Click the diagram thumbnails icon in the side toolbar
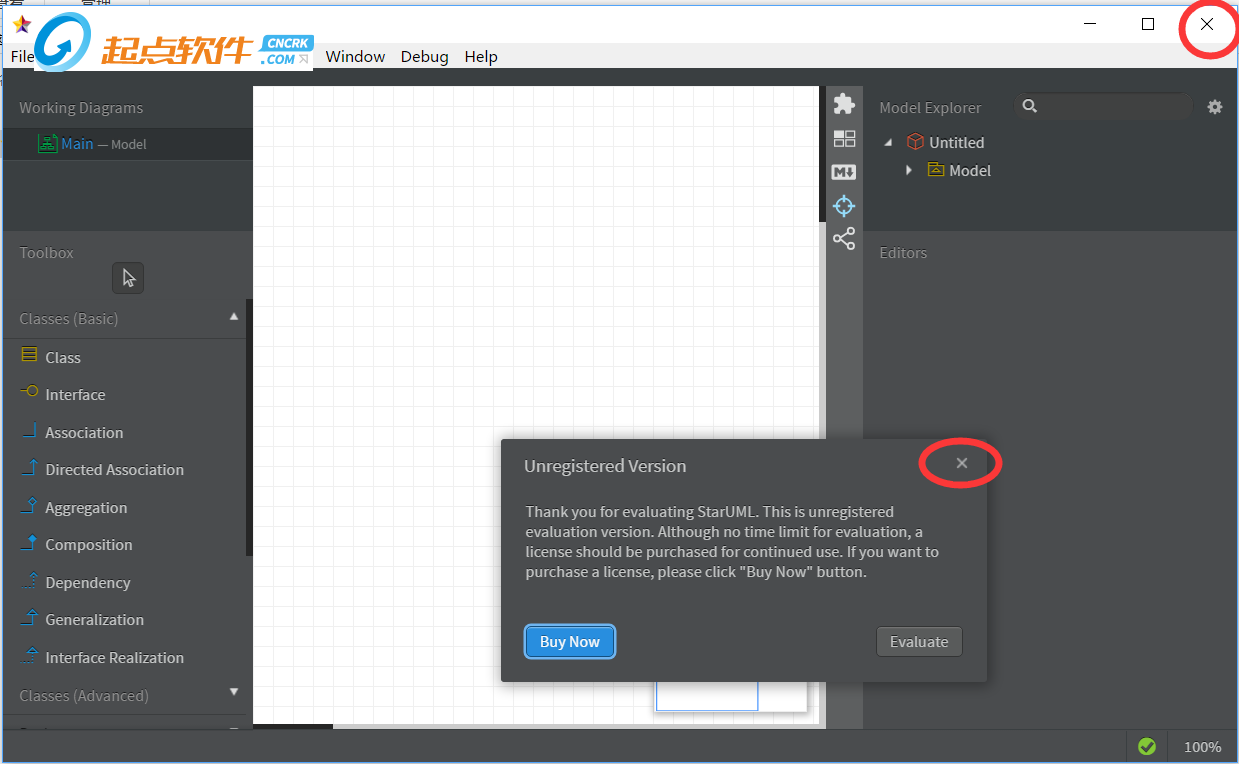 (844, 139)
